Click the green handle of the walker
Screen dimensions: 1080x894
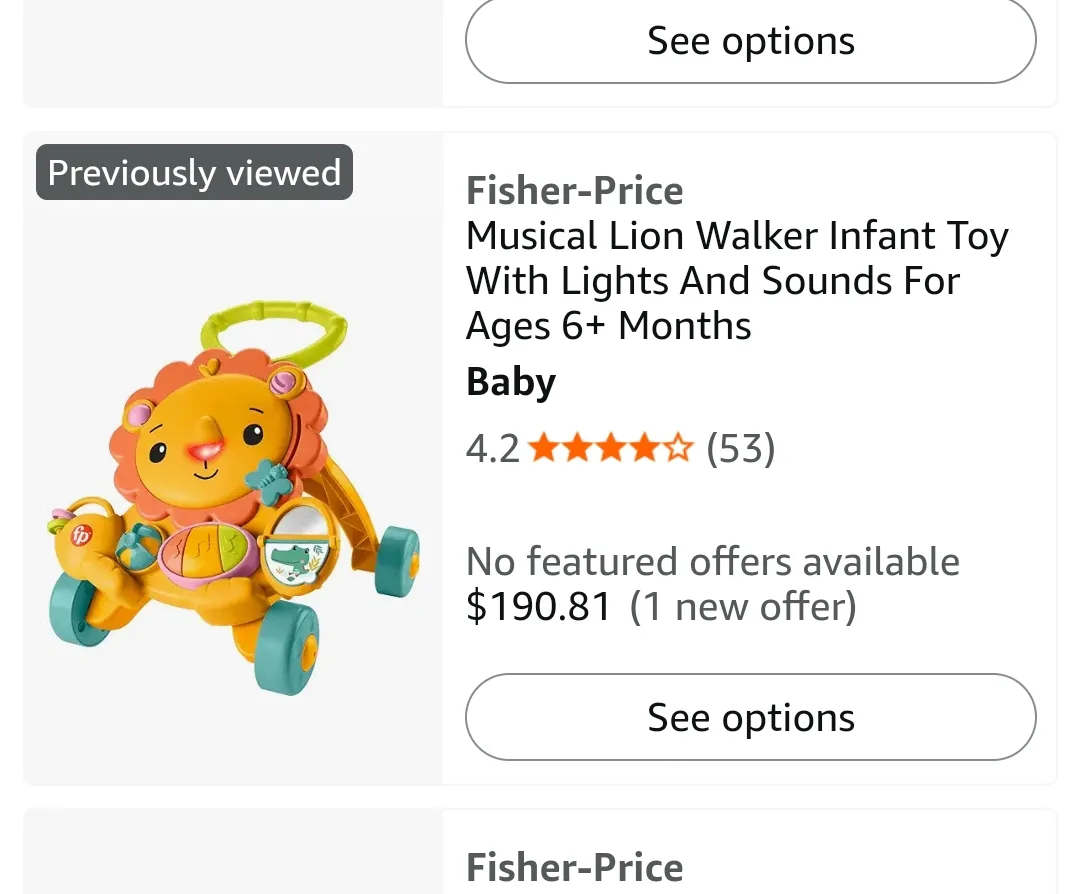tap(275, 320)
